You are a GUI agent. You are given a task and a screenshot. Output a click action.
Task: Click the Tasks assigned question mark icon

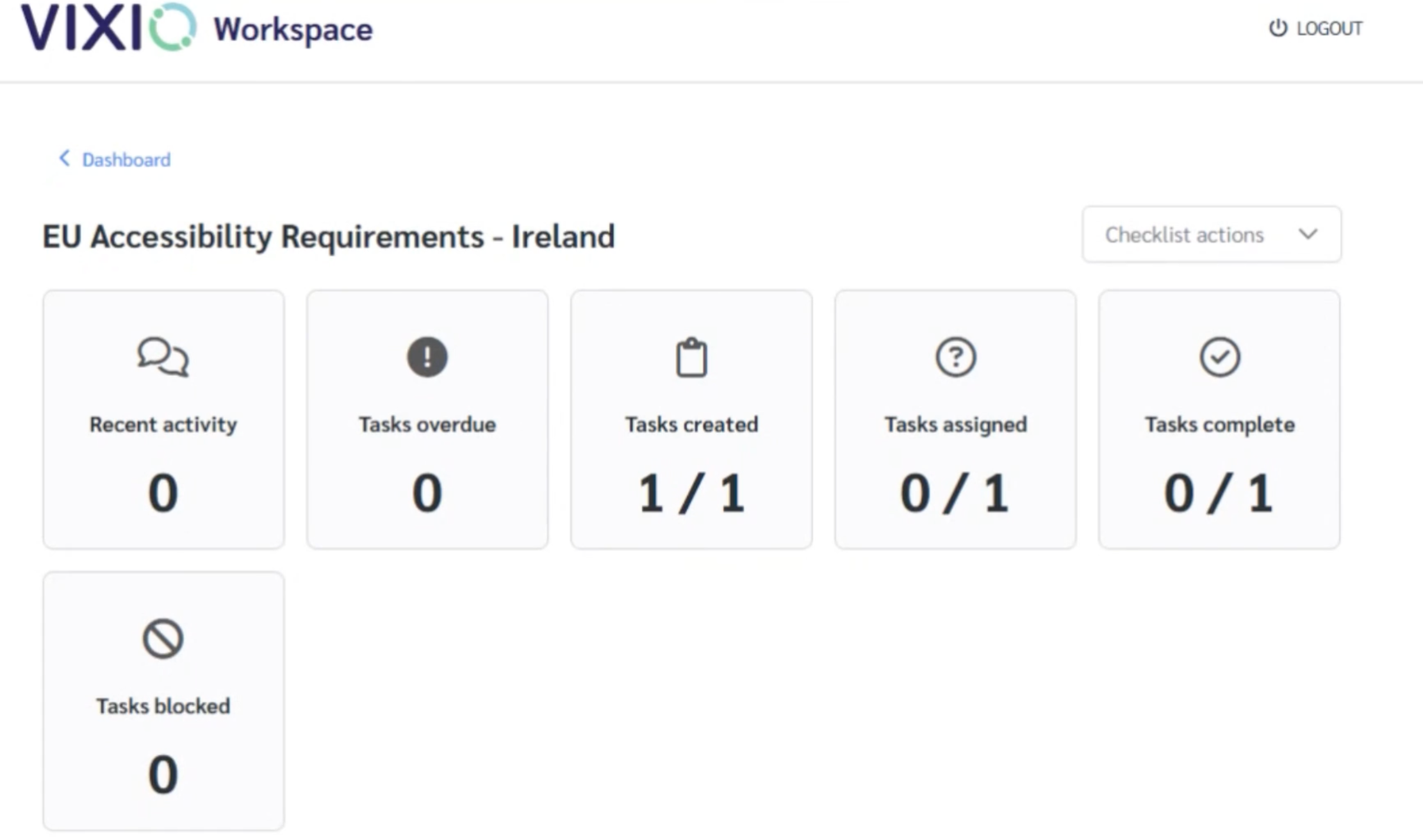click(x=955, y=357)
